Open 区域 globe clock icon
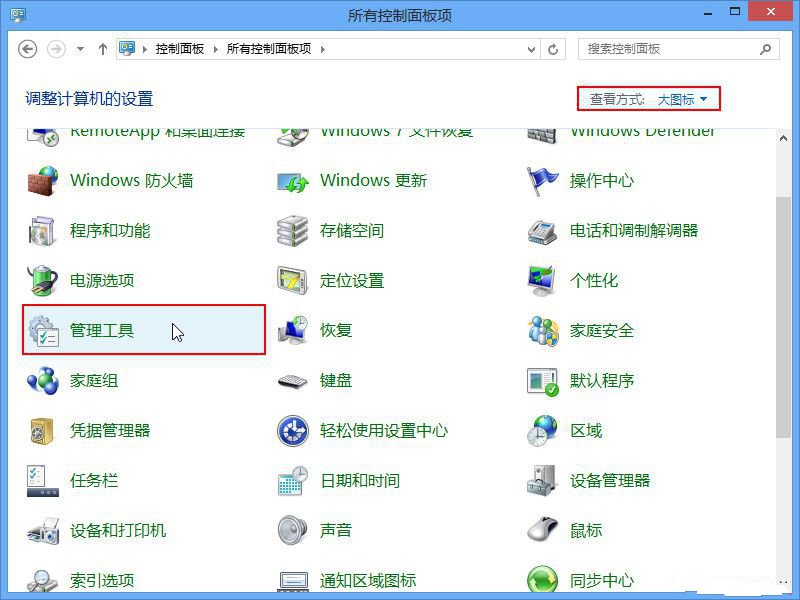This screenshot has height=600, width=800. coord(542,431)
